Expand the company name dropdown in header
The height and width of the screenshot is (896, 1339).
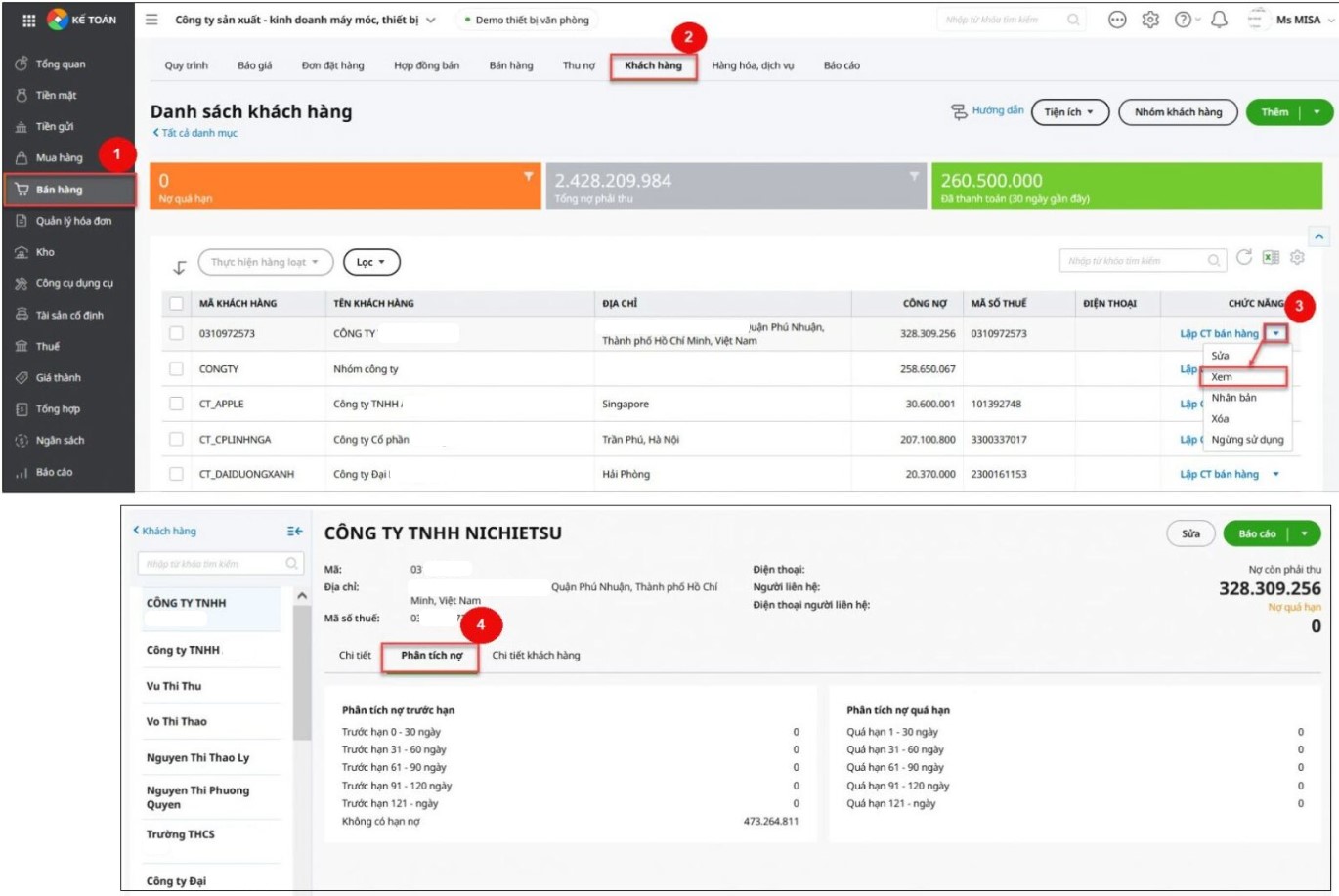(431, 20)
